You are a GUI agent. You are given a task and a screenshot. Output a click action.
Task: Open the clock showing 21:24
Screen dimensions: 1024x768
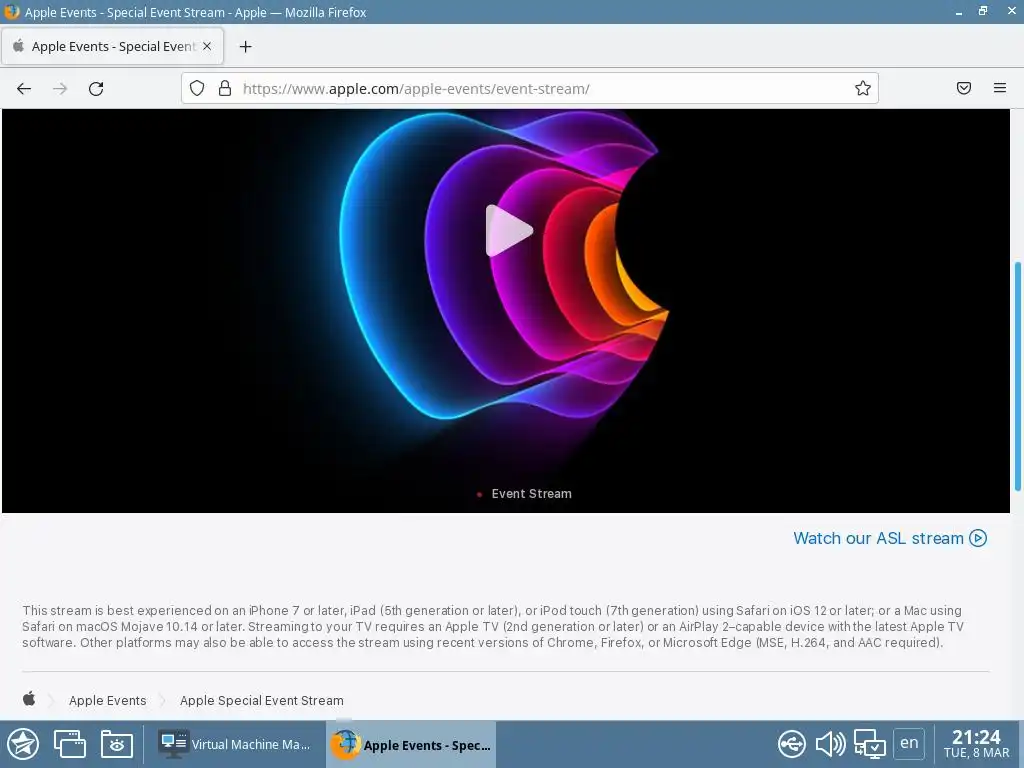coord(976,744)
